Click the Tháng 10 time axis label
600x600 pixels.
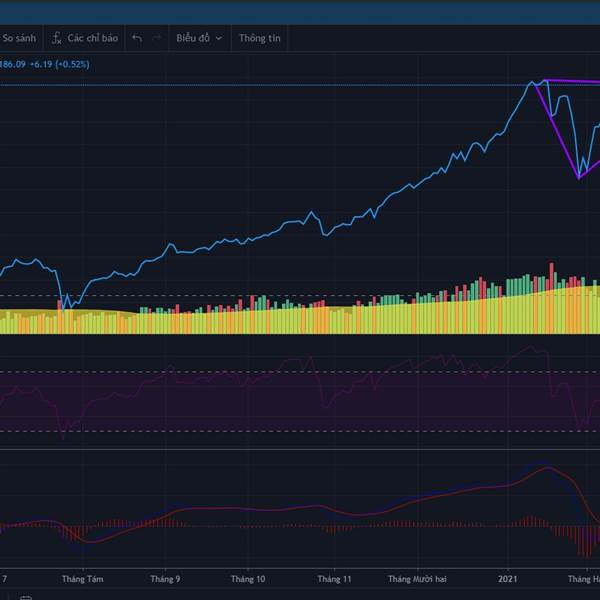[x=249, y=579]
